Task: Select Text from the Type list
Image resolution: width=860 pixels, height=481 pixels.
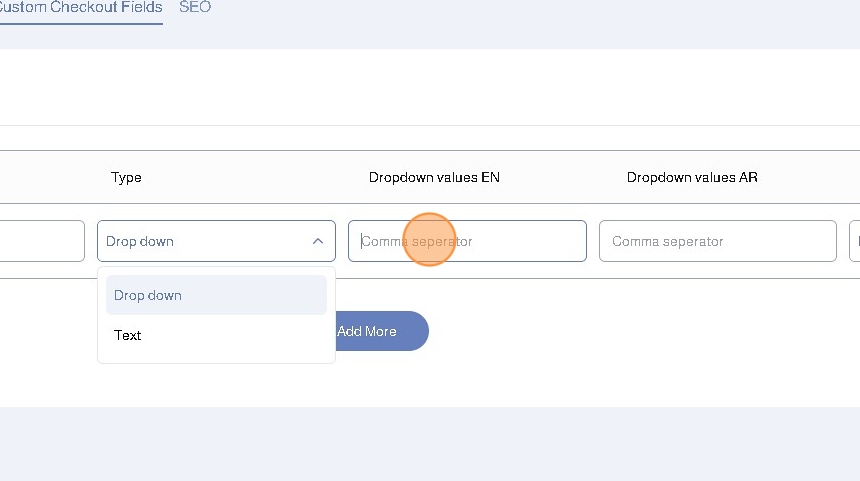Action: coord(128,335)
